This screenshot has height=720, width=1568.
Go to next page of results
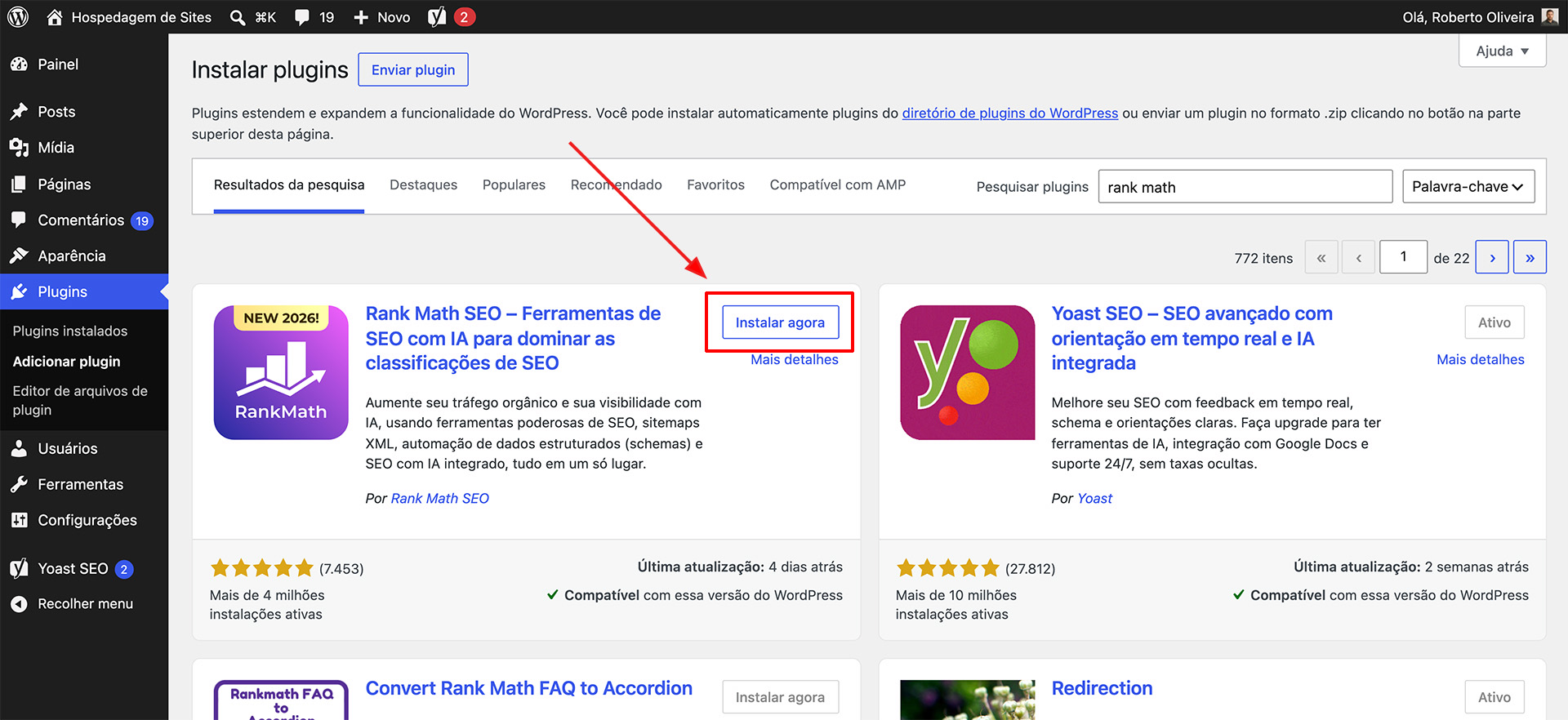(1492, 257)
